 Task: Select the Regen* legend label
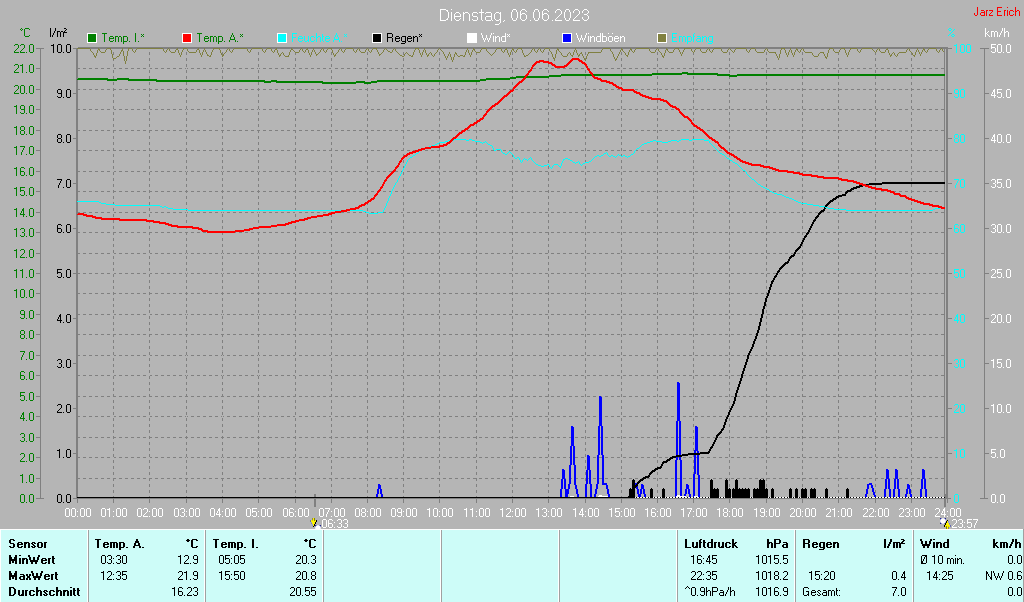point(405,38)
